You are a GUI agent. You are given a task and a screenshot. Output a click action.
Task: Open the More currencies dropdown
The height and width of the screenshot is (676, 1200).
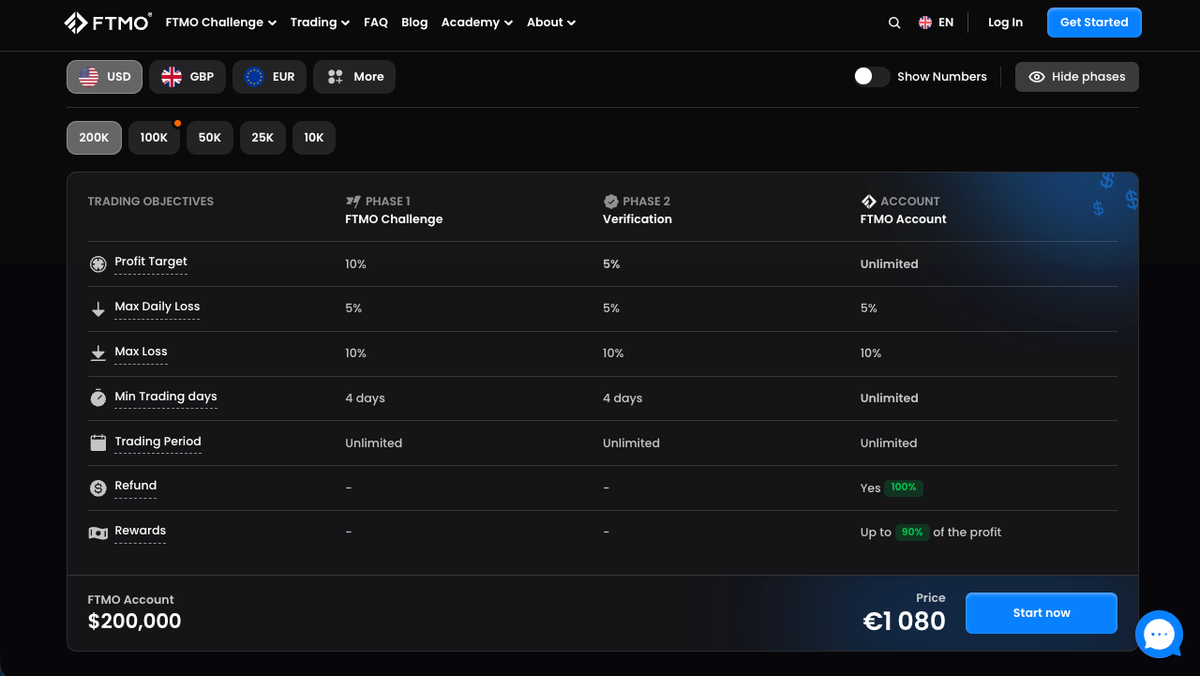pos(354,77)
